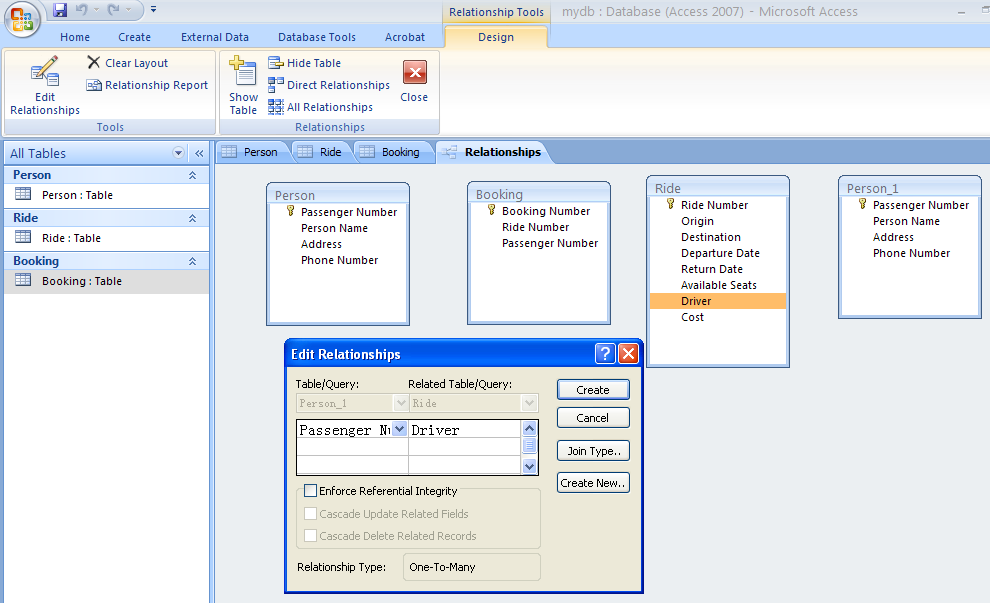Screen dimensions: 990x603
Task: Open the All Tables pane dropdown
Action: [x=179, y=153]
